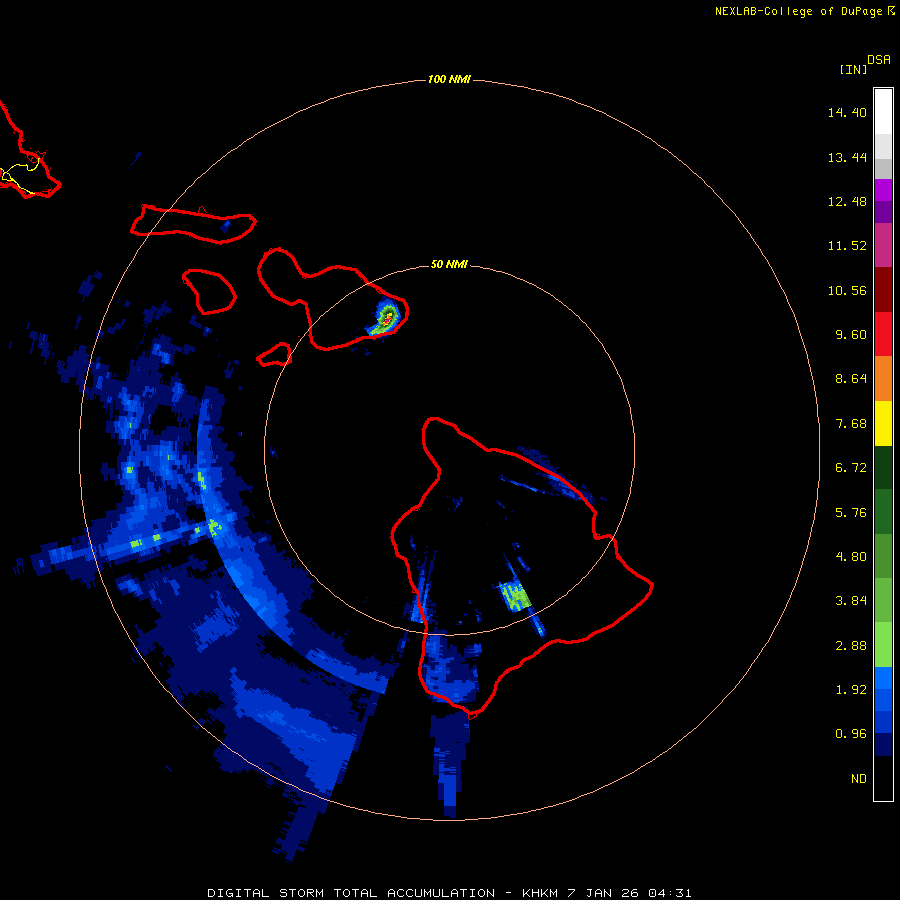Image resolution: width=900 pixels, height=900 pixels.
Task: Click the 6.72 scale value
Action: click(x=851, y=468)
